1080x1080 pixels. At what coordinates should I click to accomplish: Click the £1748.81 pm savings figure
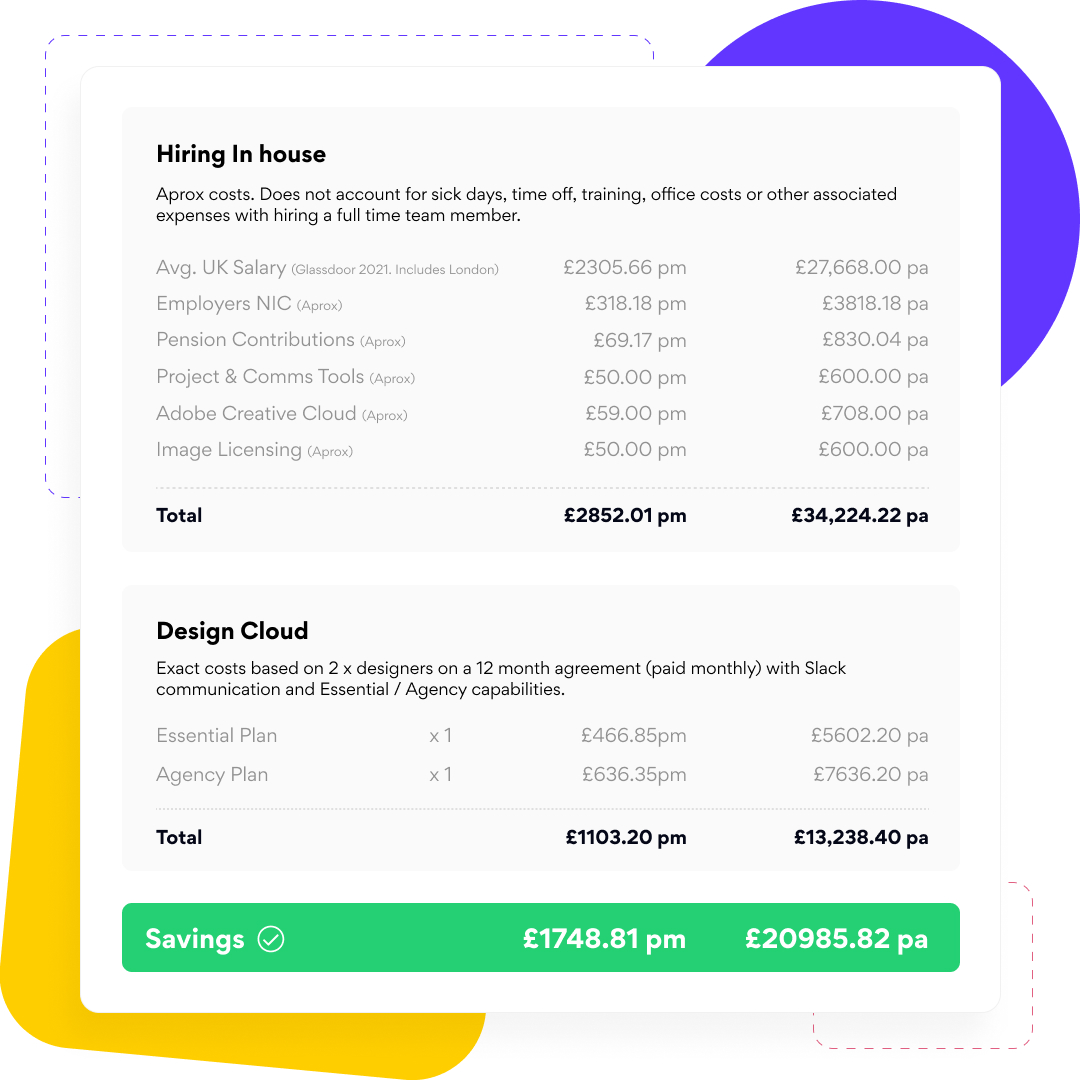(x=604, y=939)
